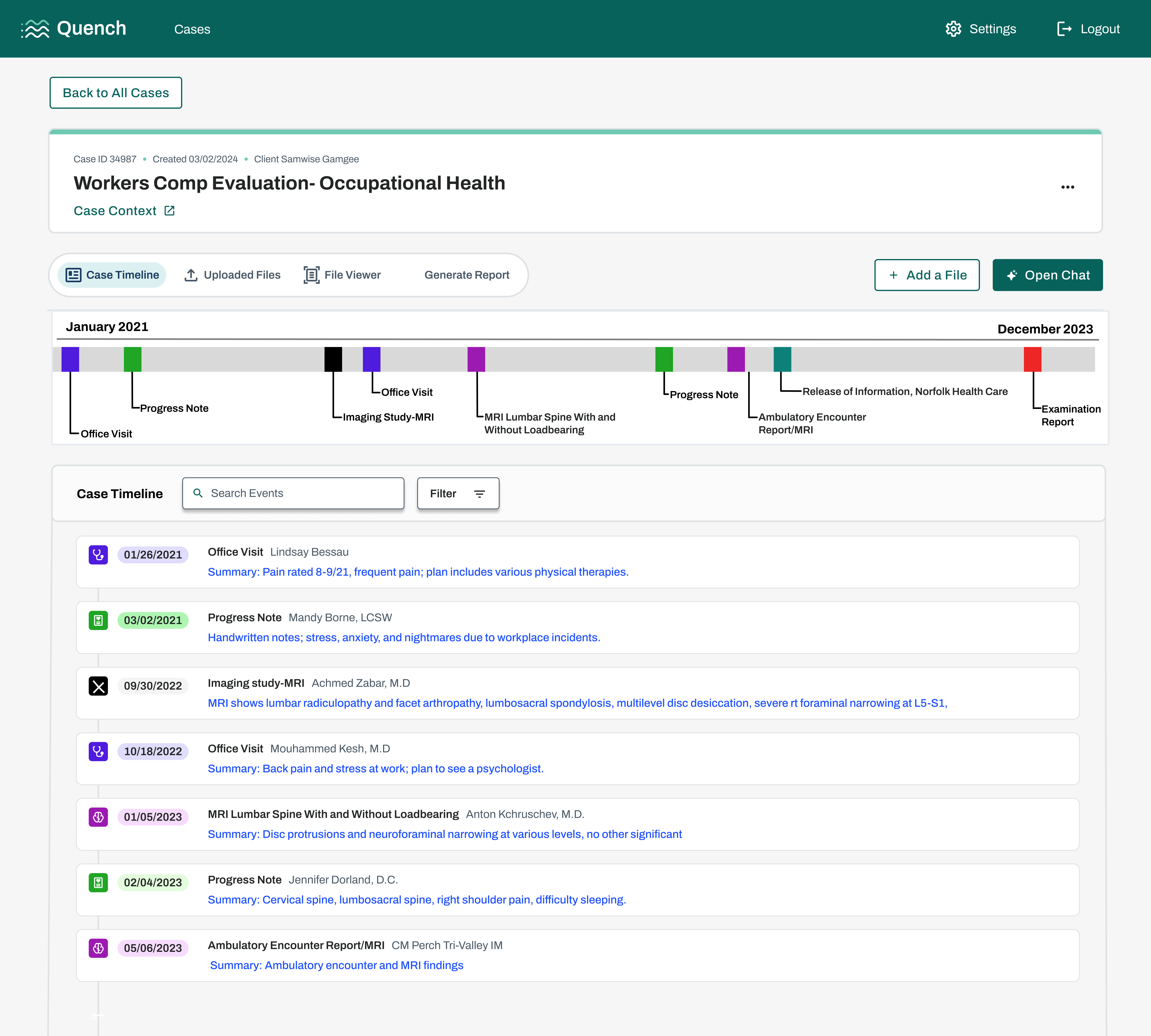Click the 01/05/2023 date badge

(153, 817)
